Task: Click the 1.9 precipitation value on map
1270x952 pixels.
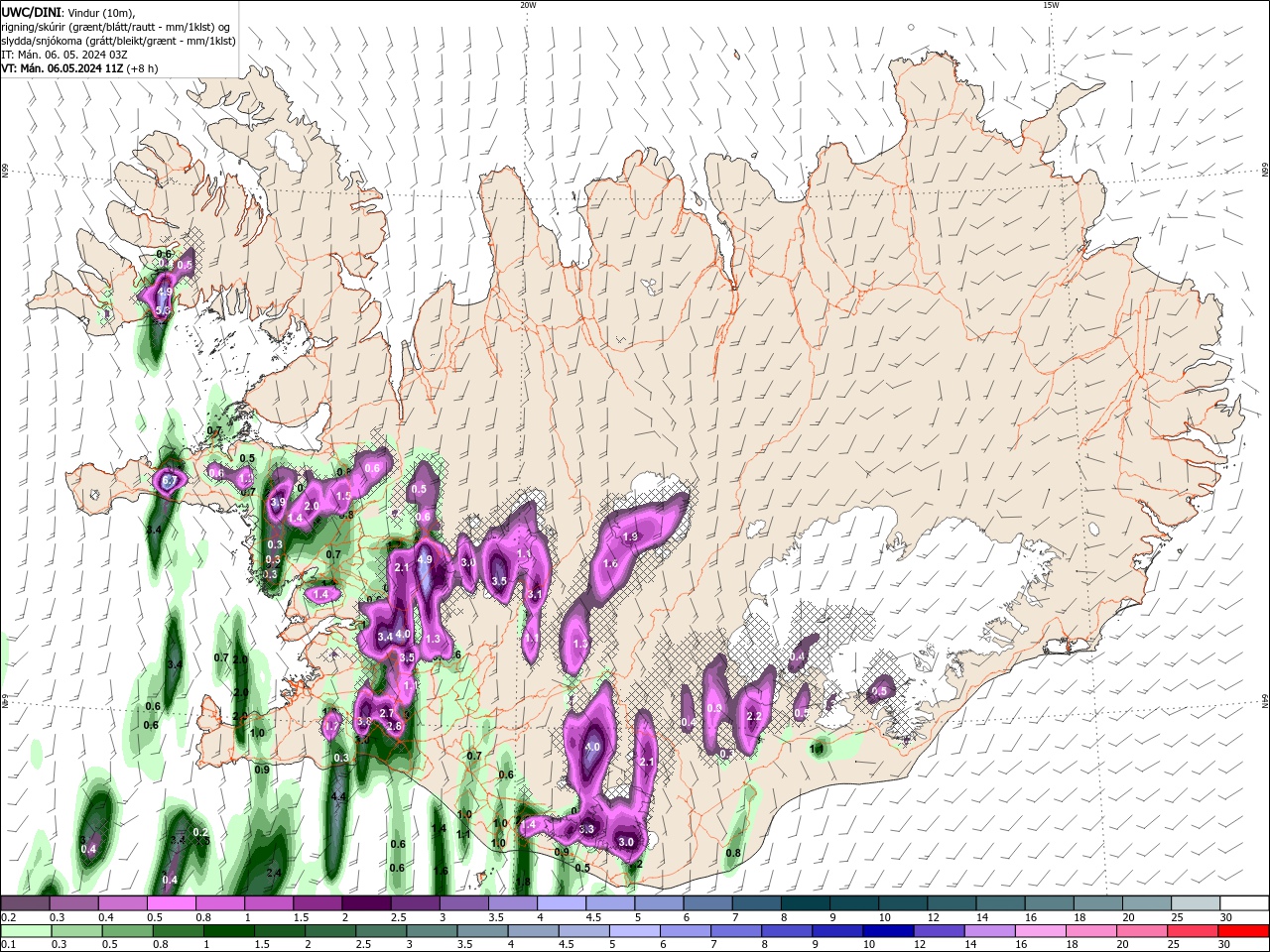Action: tap(630, 536)
